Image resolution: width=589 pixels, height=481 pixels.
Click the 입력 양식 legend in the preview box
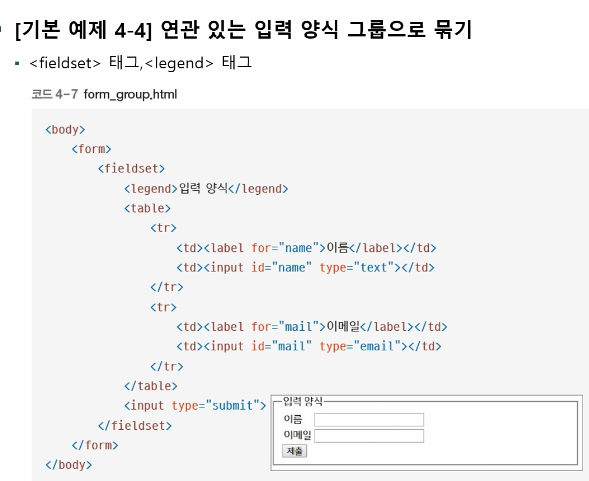click(x=303, y=401)
